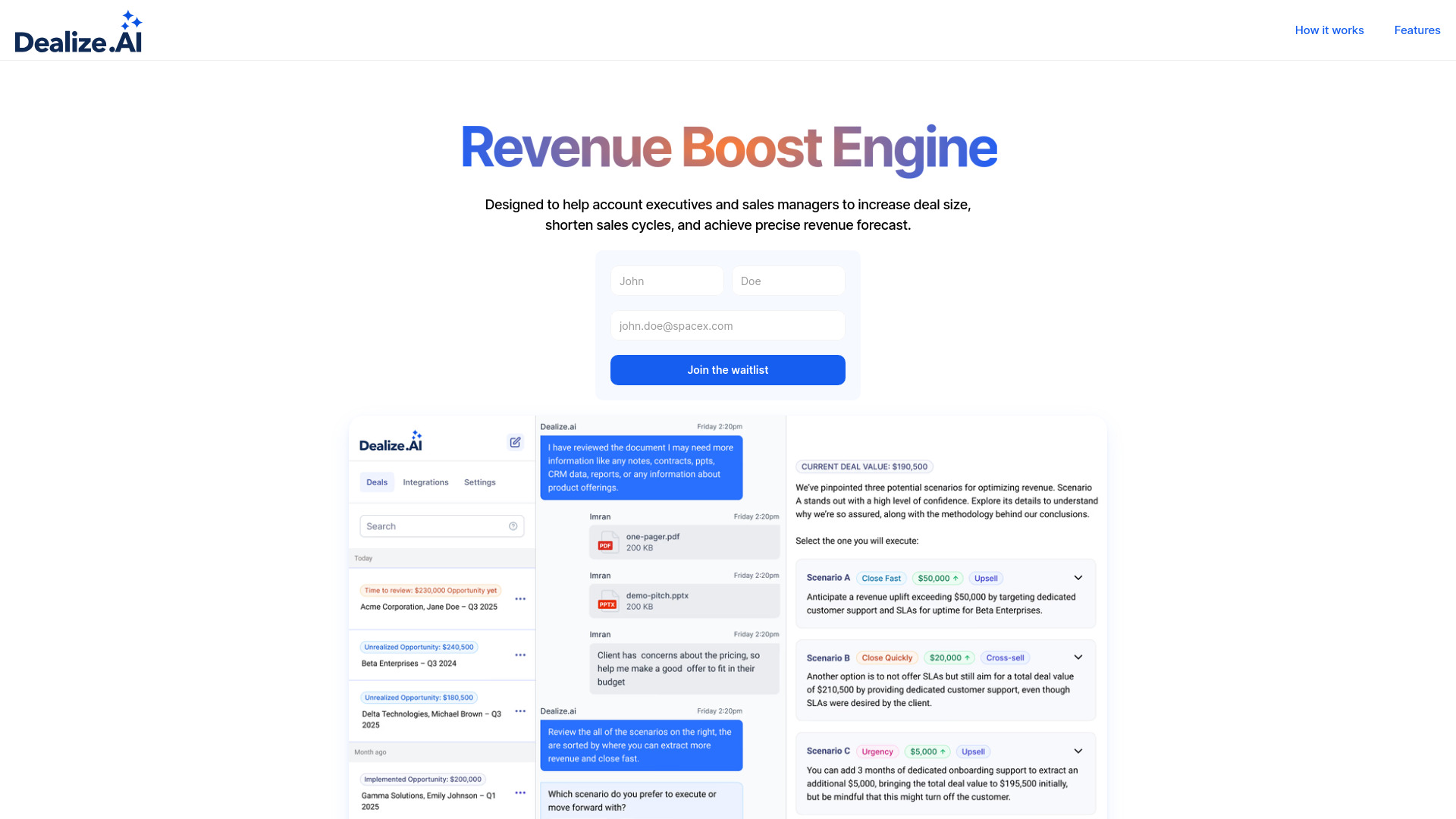
Task: Click the Join the waitlist button
Action: pyautogui.click(x=728, y=370)
